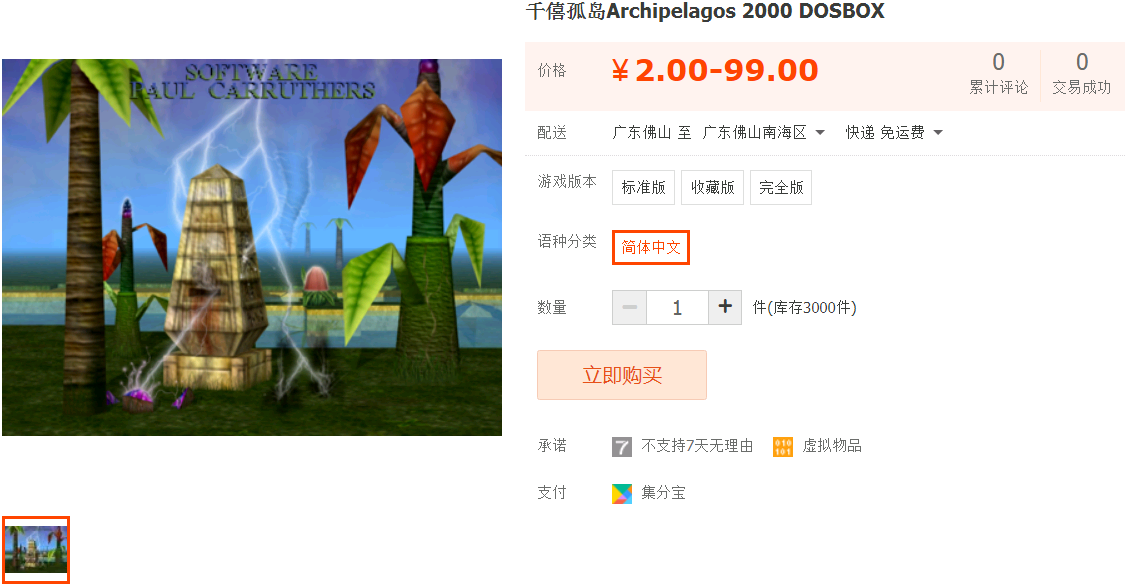Screen dimensions: 1129x585
Task: Open the 广东佛山南海区 delivery destination dropdown
Action: pos(763,133)
